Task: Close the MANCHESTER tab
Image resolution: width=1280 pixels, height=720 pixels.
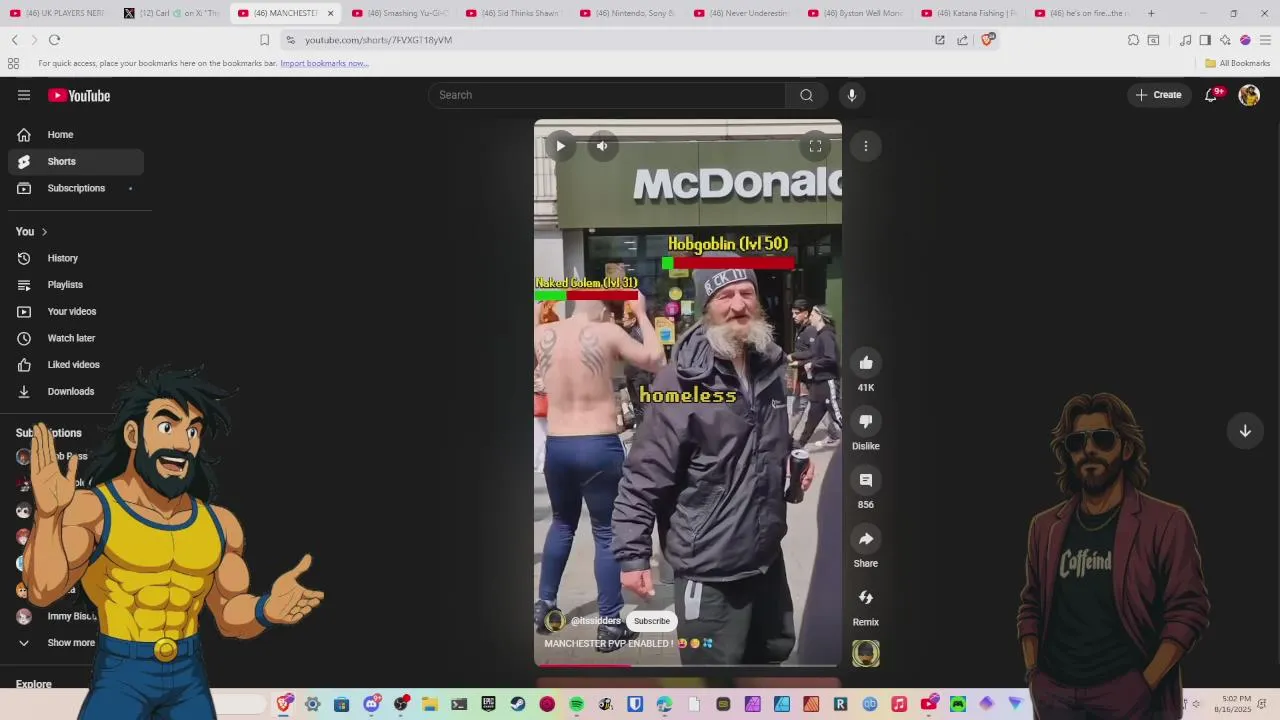Action: tap(330, 13)
